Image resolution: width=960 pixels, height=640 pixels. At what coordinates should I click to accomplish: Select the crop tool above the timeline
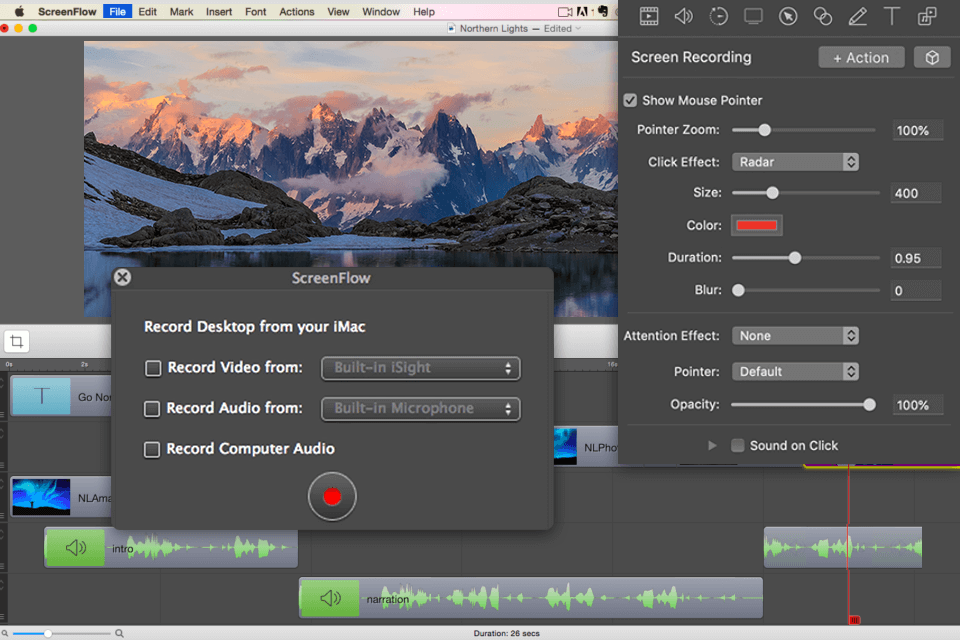click(x=16, y=341)
